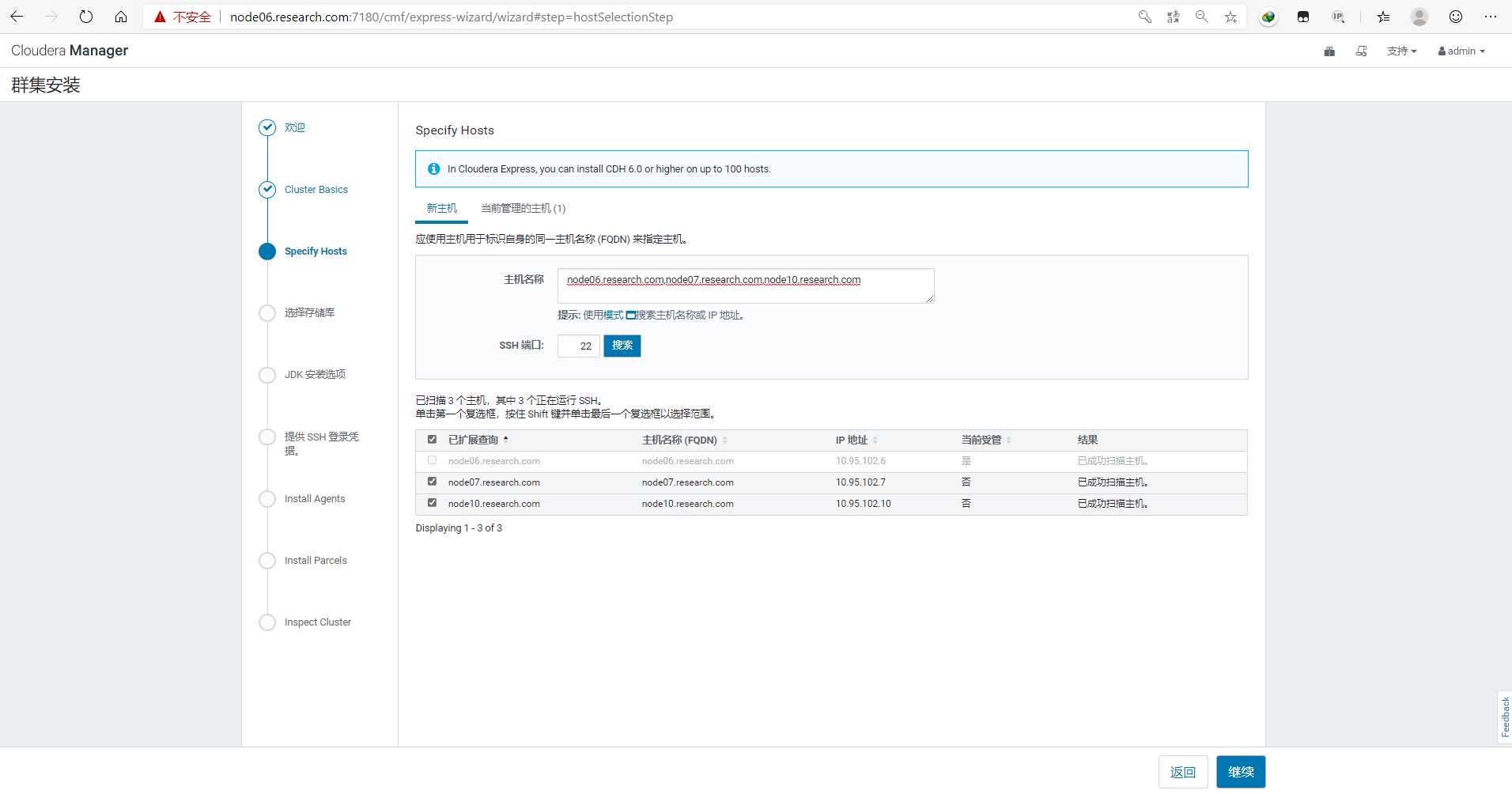The image size is (1512, 794).
Task: Click the translate page icon in address bar
Action: [x=1173, y=17]
